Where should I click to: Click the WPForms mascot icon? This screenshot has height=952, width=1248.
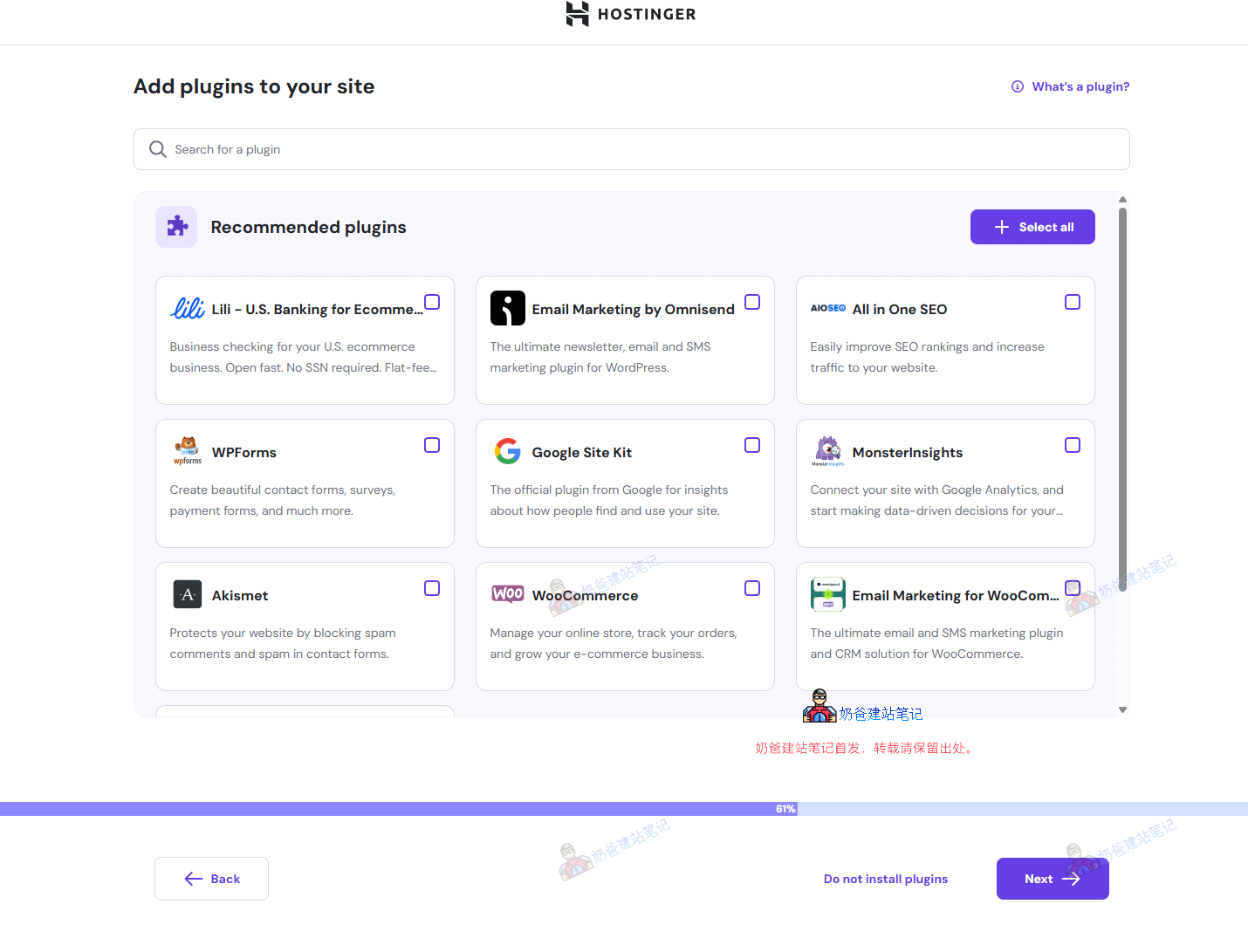pos(187,451)
